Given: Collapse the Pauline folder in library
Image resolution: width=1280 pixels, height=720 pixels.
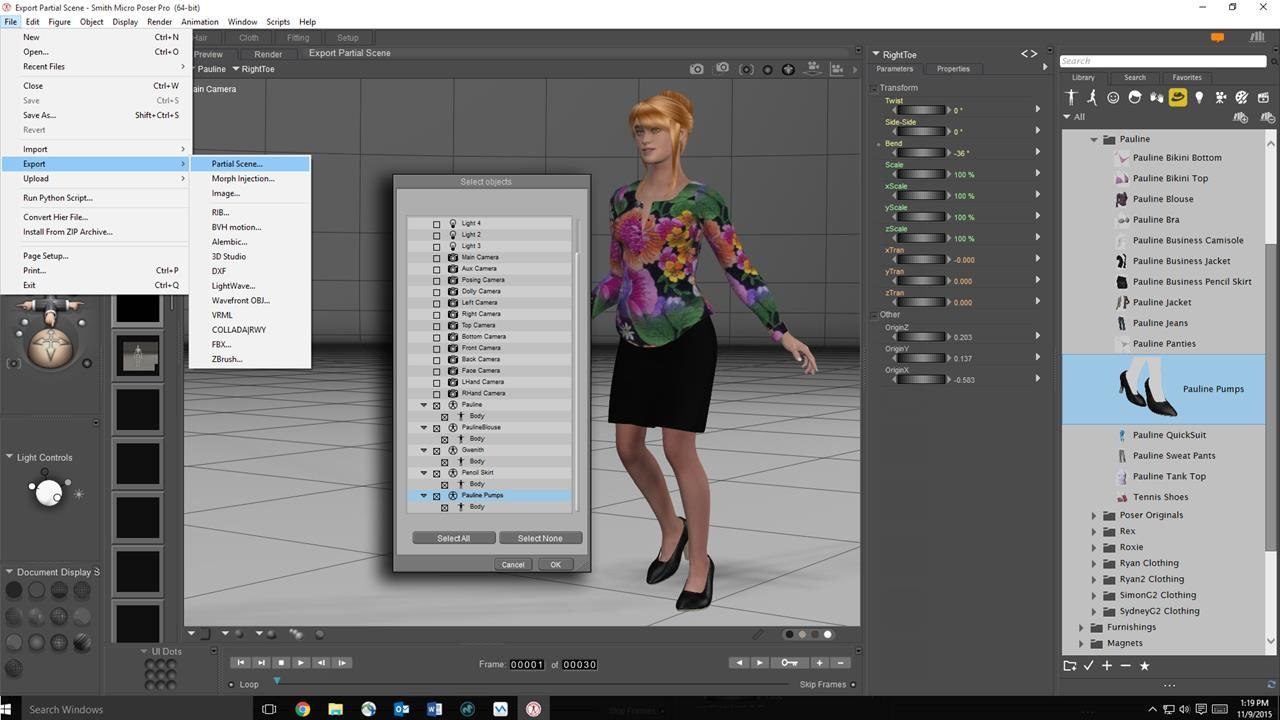Looking at the screenshot, I should 1094,139.
